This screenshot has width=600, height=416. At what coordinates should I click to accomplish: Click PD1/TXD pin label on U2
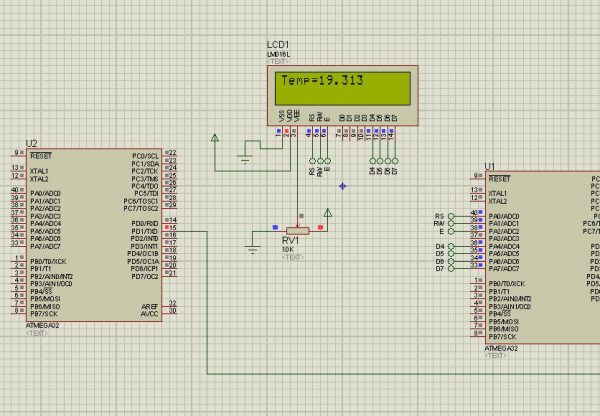click(144, 232)
